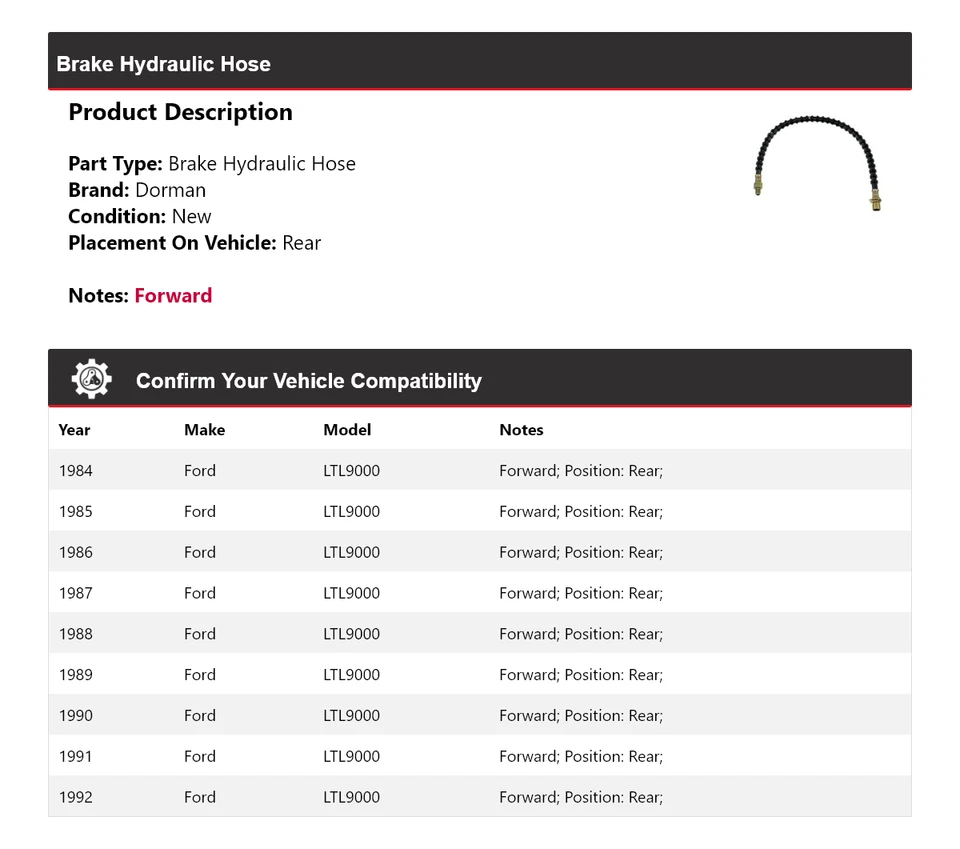Click the Part Type Brake Hydraulic Hose text
The width and height of the screenshot is (960, 849).
point(262,163)
